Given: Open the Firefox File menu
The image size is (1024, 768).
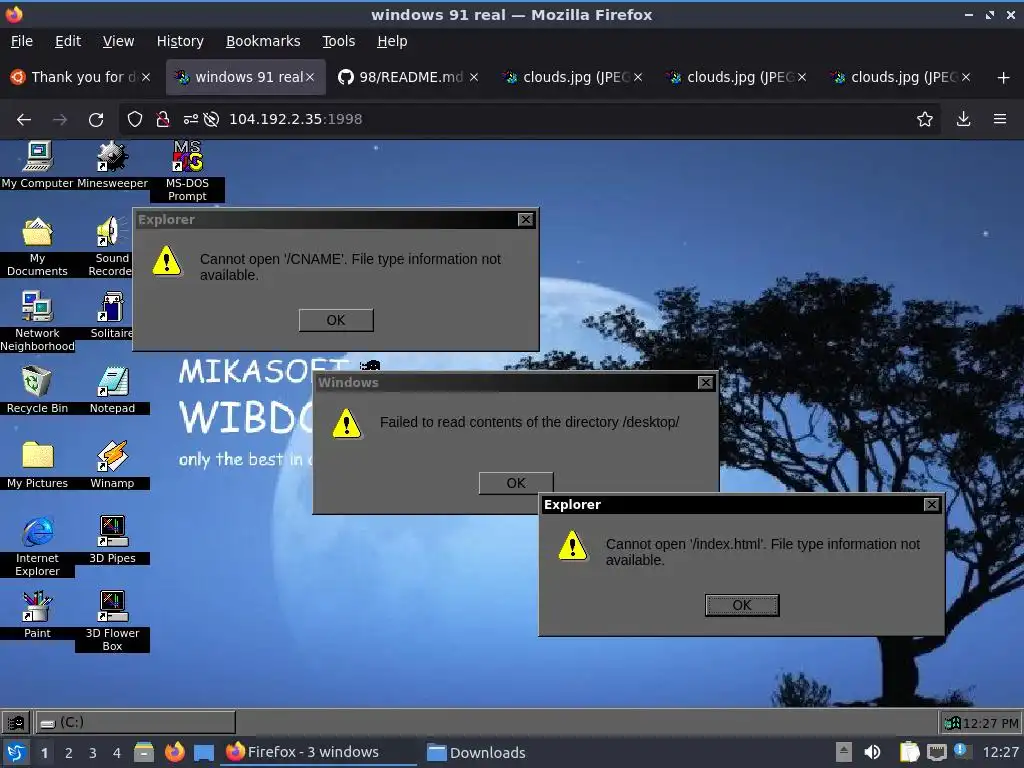Looking at the screenshot, I should 22,41.
